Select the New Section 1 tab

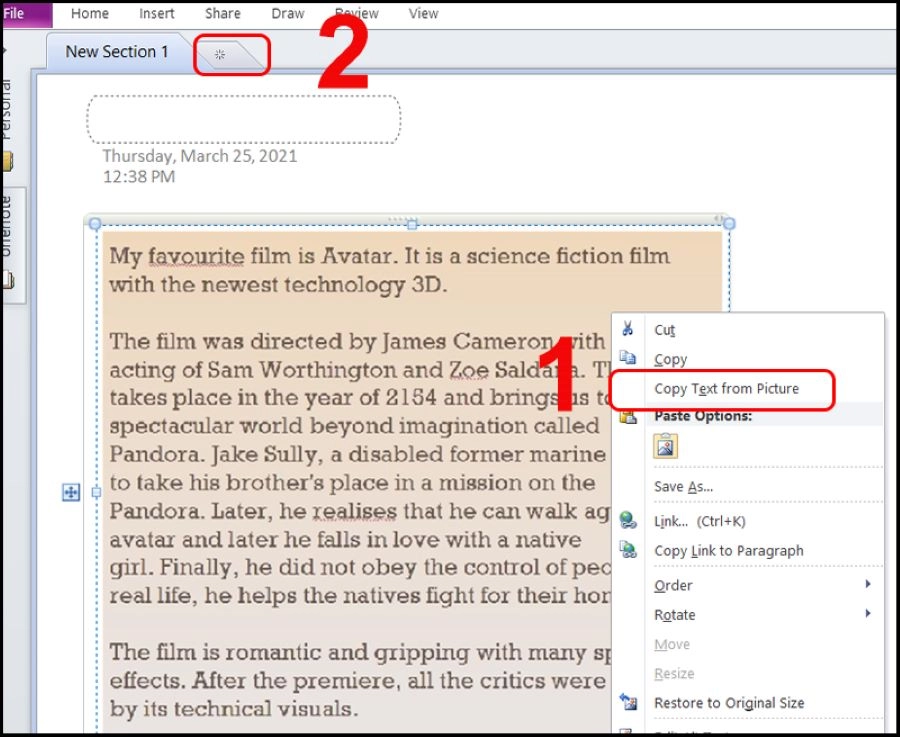117,52
